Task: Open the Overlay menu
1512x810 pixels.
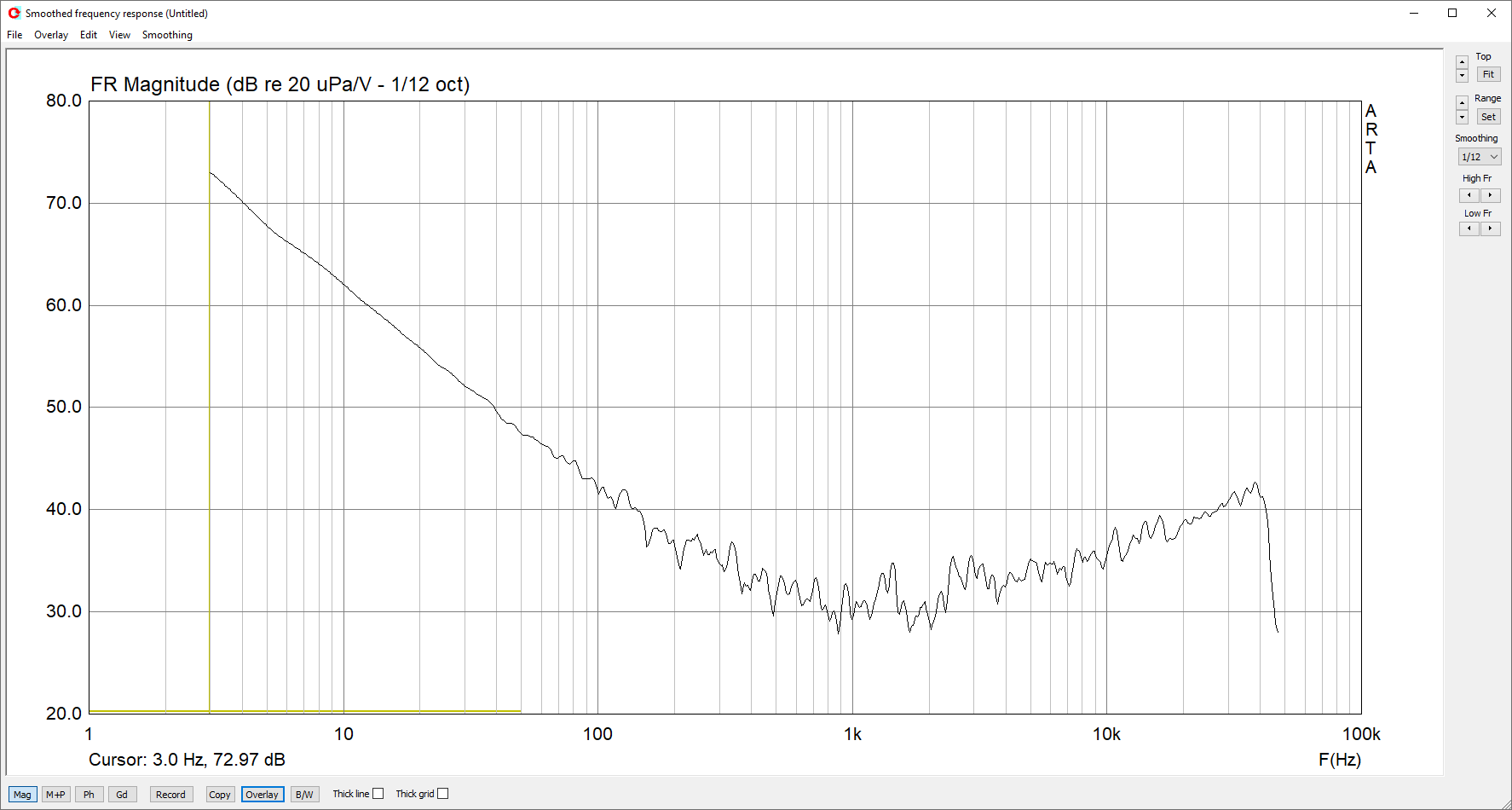Action: coord(51,35)
